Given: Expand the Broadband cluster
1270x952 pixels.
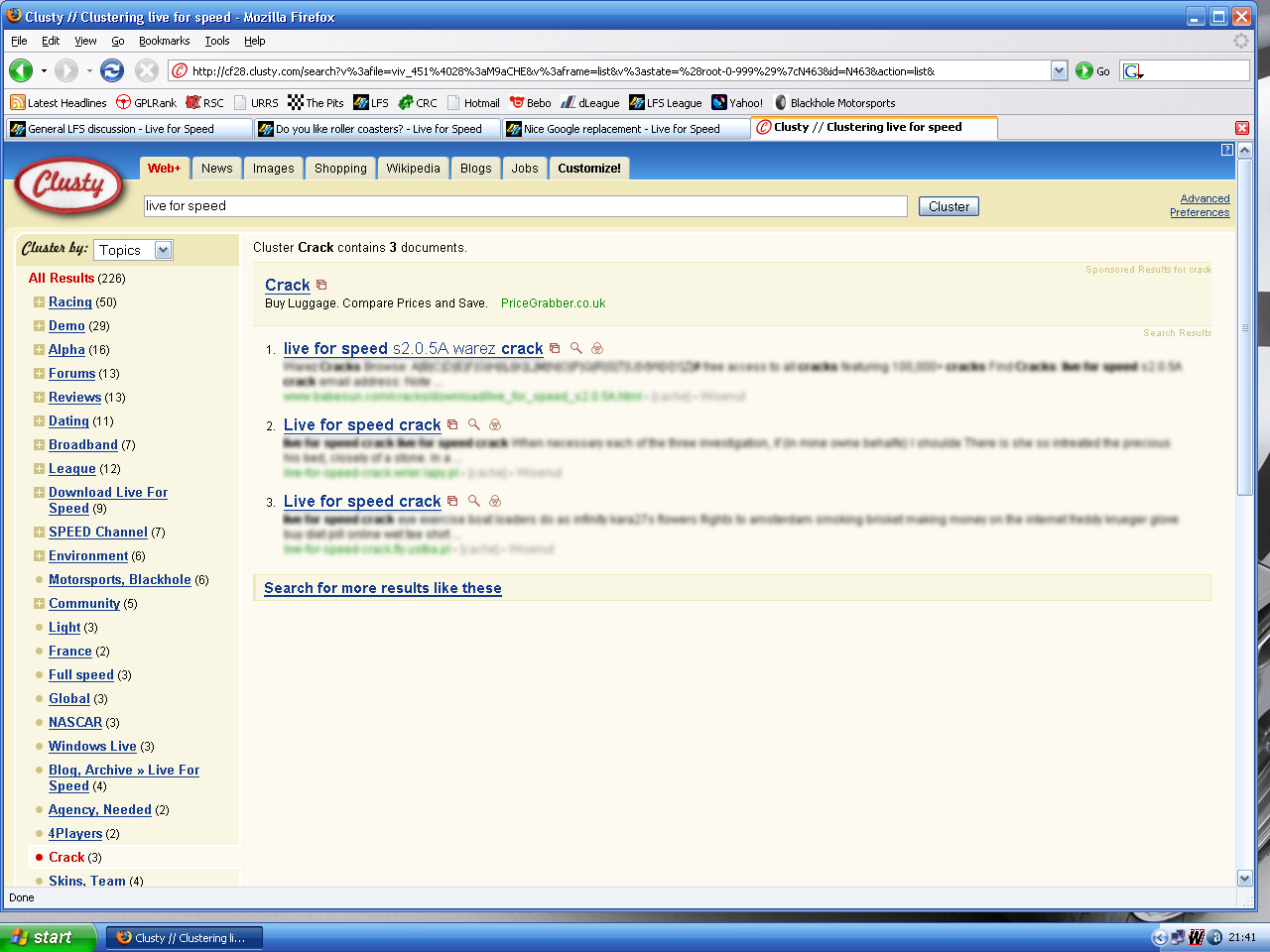Looking at the screenshot, I should click(39, 445).
